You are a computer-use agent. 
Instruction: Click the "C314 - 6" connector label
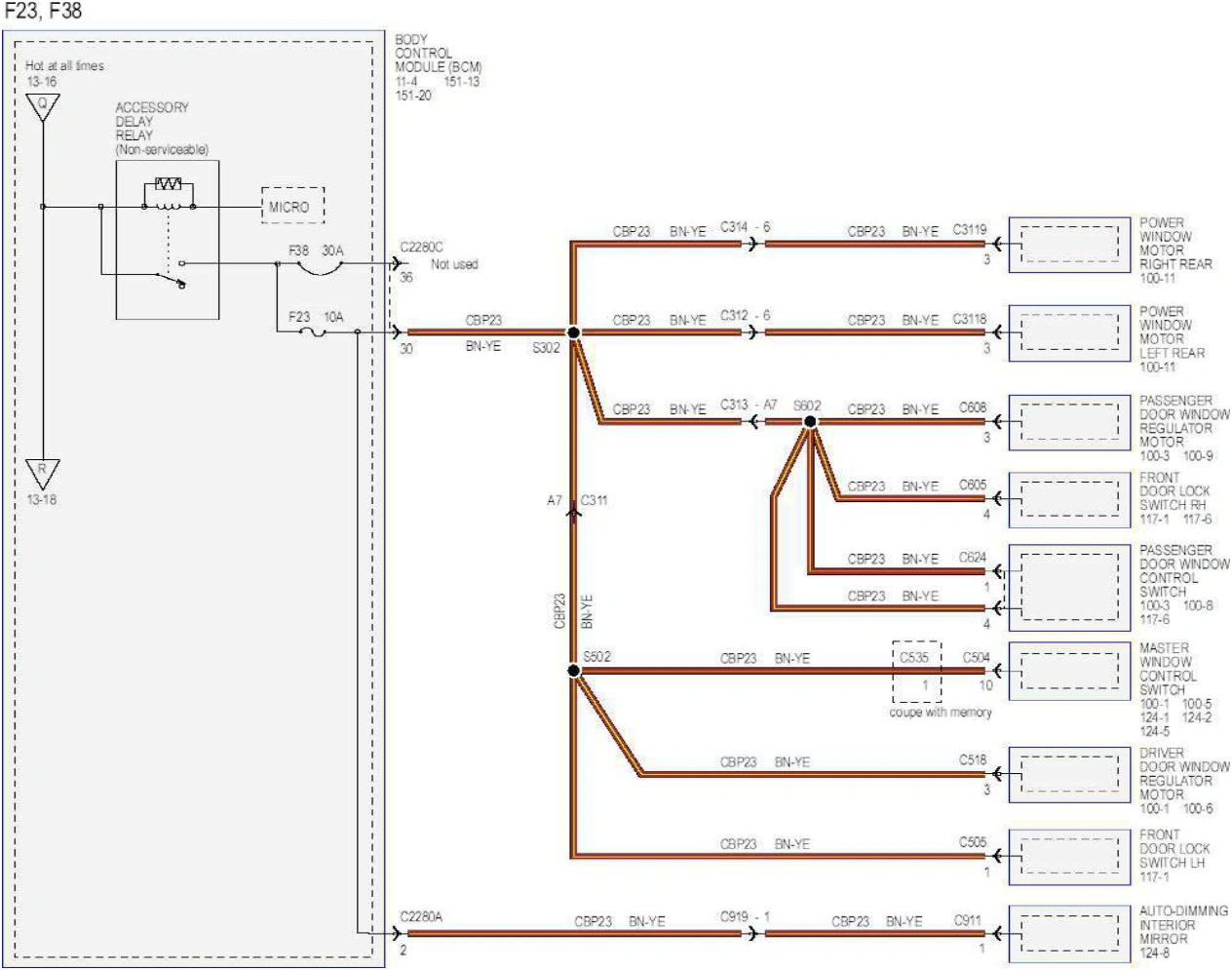click(745, 227)
